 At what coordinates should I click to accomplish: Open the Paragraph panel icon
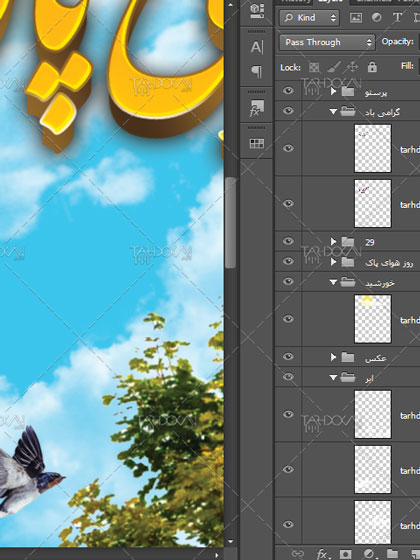[x=257, y=71]
